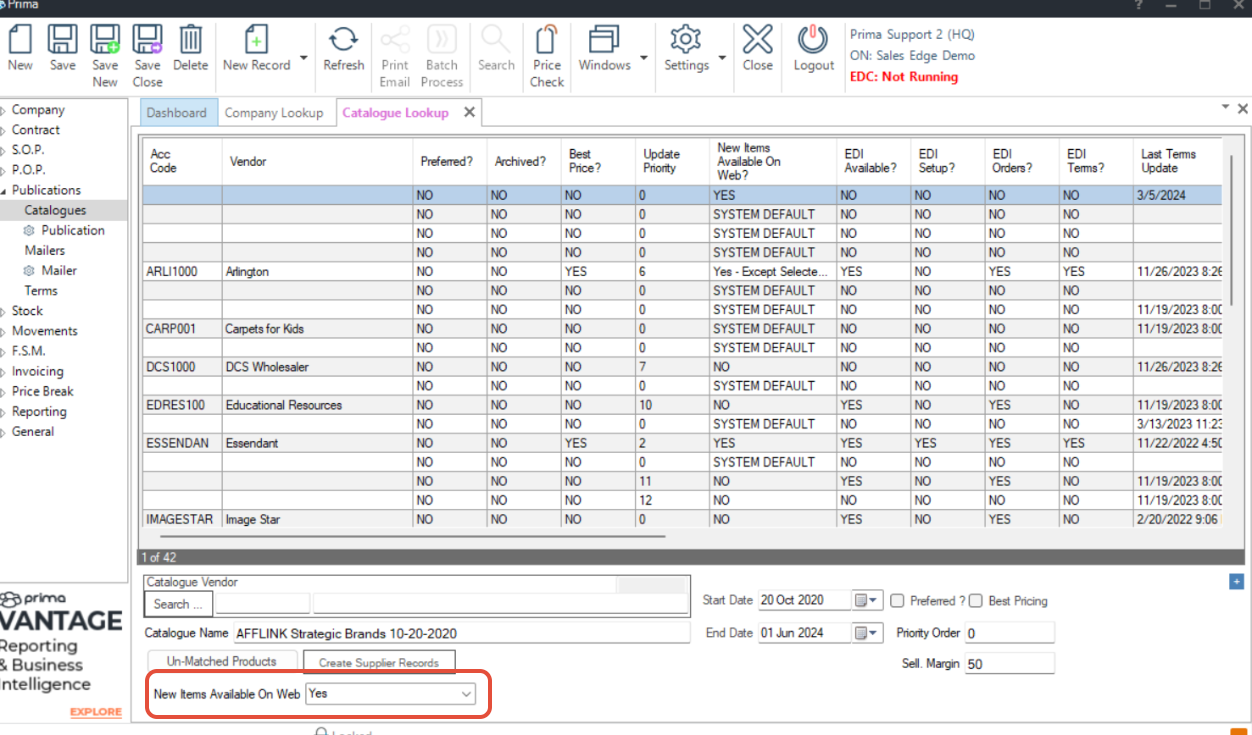Open Invoicing in the sidebar

(37, 371)
